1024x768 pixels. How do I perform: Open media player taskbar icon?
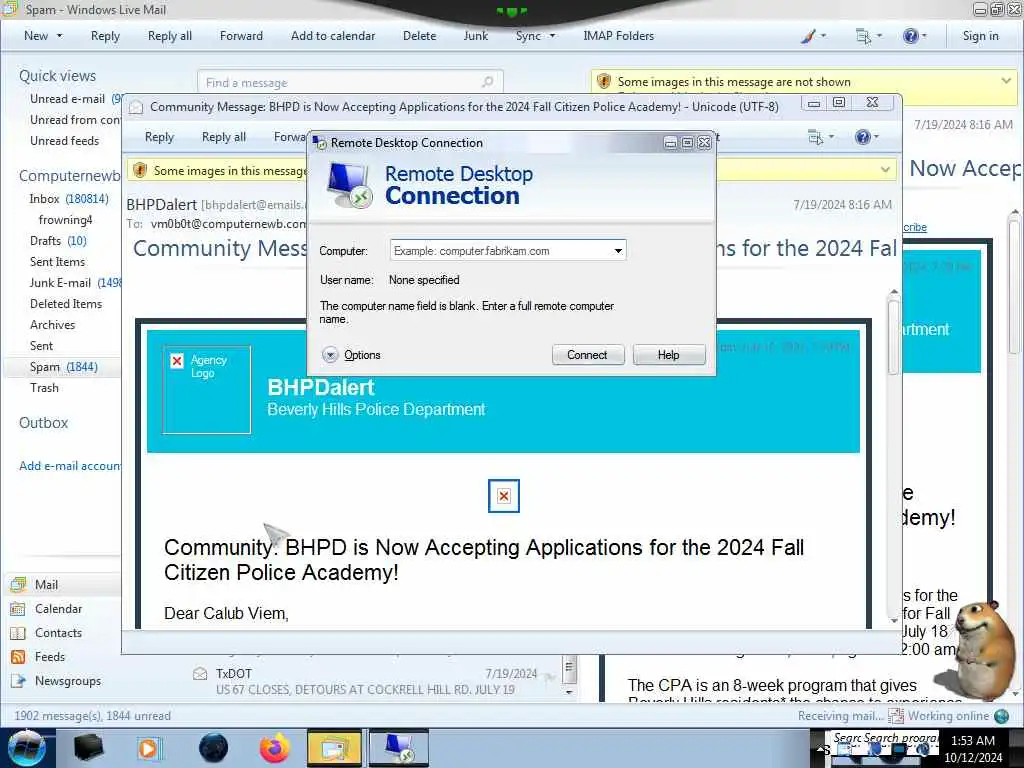(x=148, y=748)
